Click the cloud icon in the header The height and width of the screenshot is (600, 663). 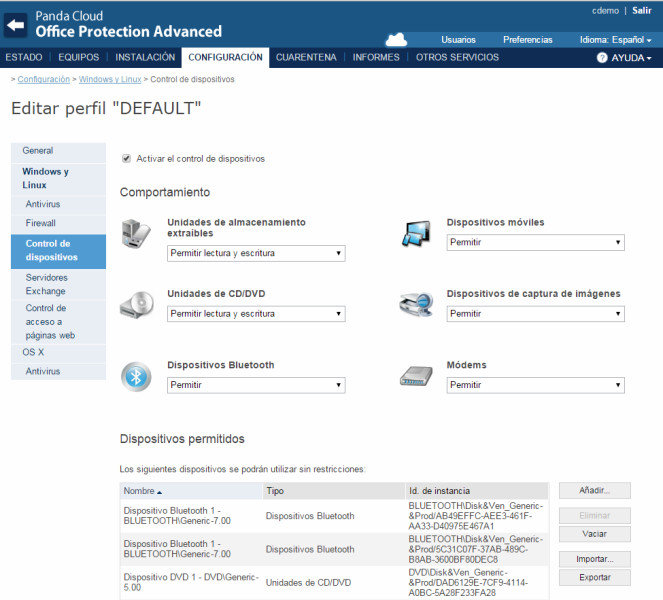click(396, 40)
